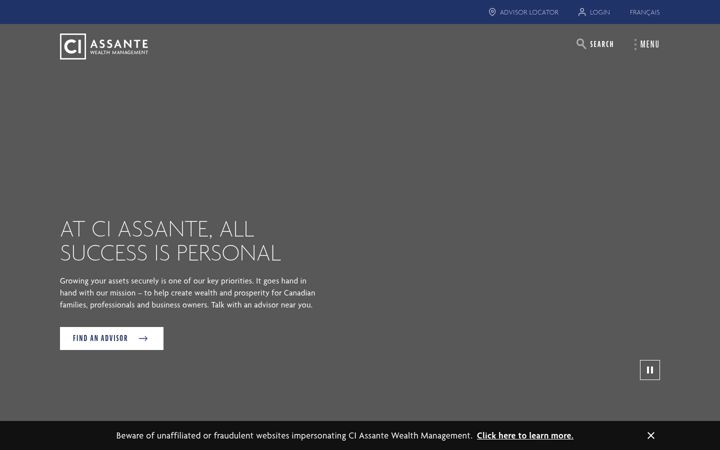Switch language to Français
Image resolution: width=720 pixels, height=450 pixels.
coord(644,12)
